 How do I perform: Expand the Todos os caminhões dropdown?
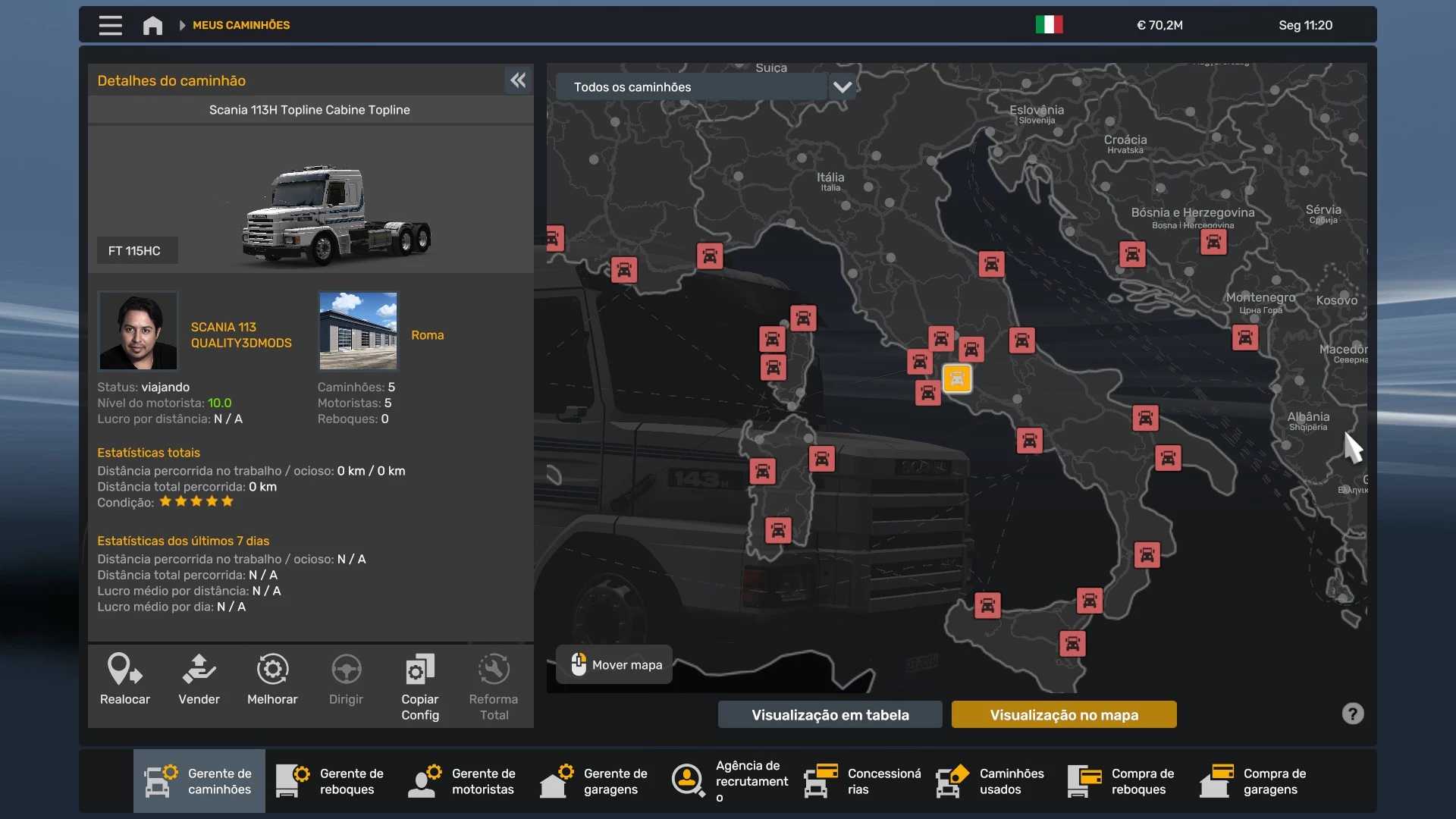click(x=842, y=87)
